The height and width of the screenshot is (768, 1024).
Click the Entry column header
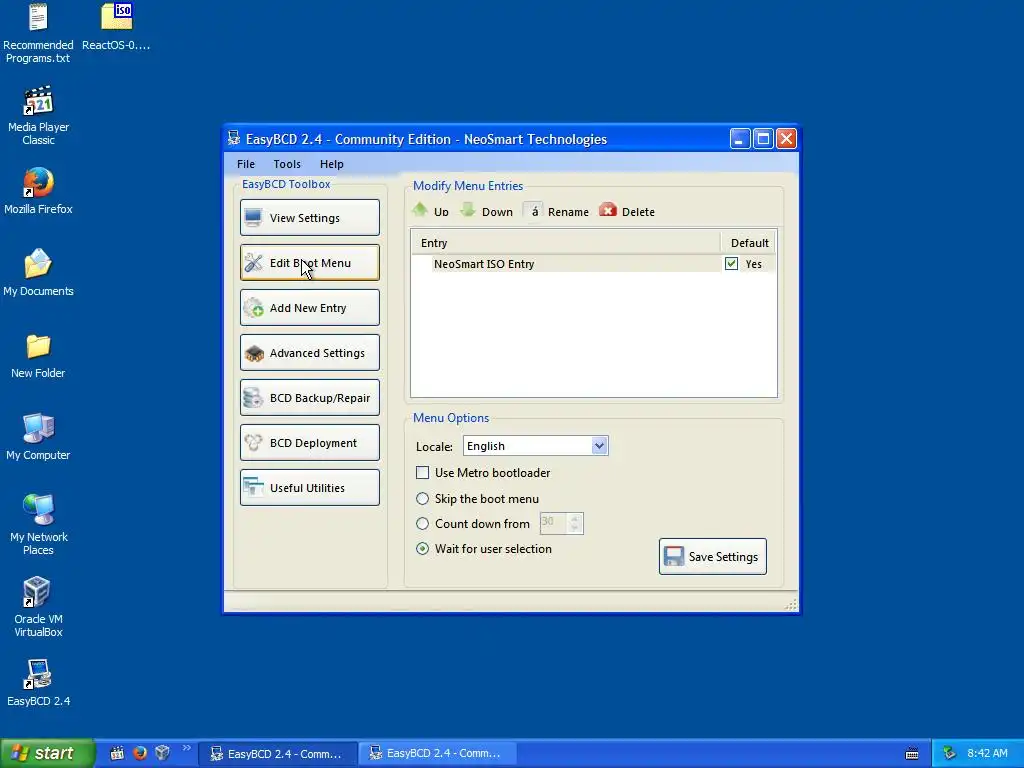click(x=566, y=243)
